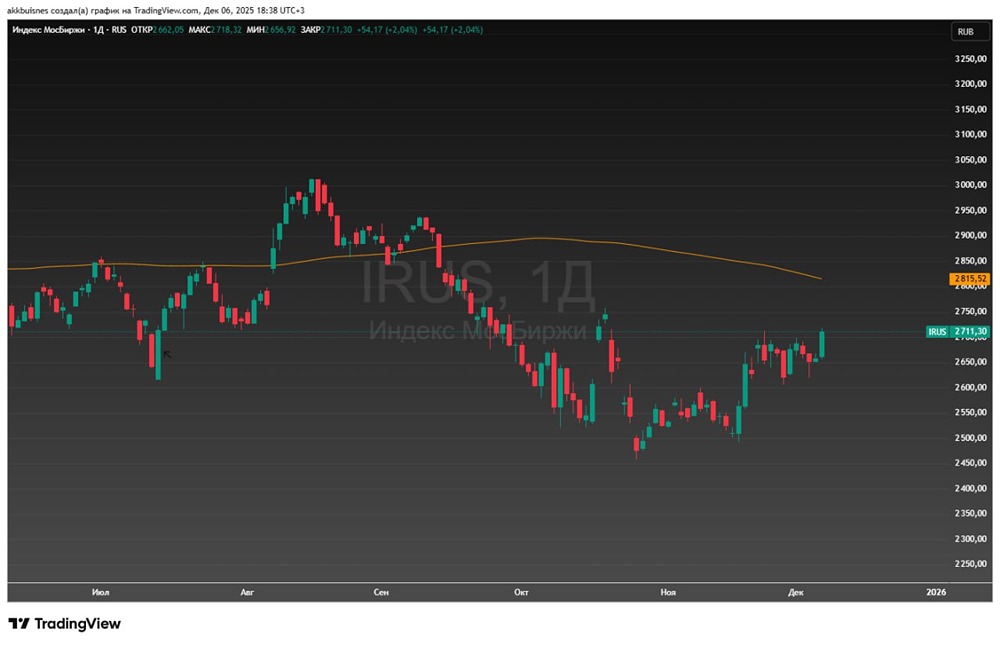Click the 2550,00 price axis label
The width and height of the screenshot is (1000, 645).
[970, 412]
